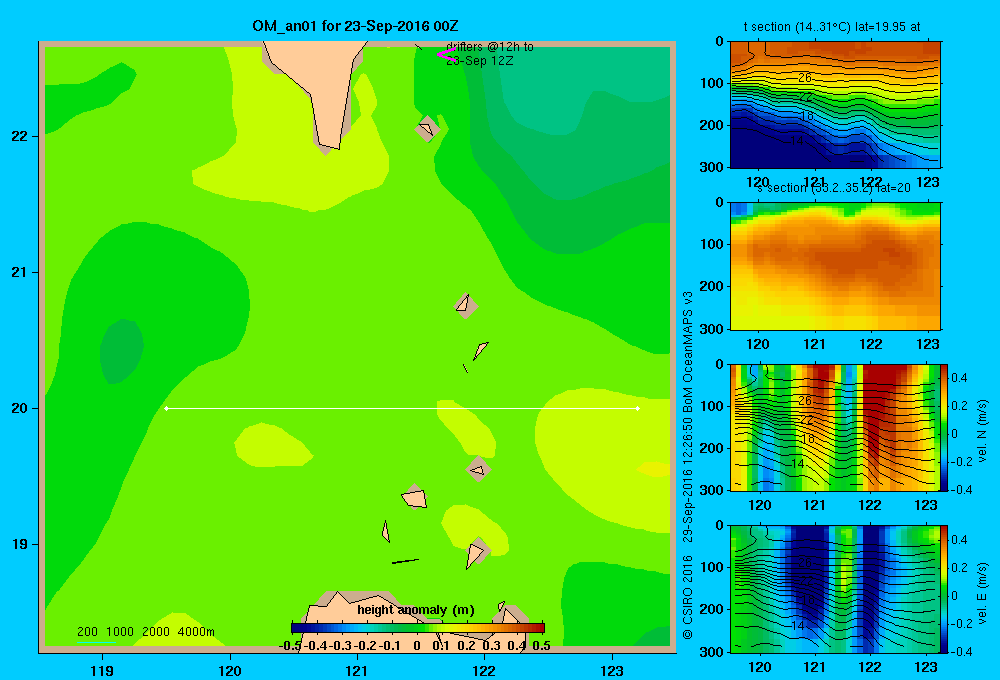Click the 'drifters @12h to' label
1000x680 pixels.
click(490, 47)
